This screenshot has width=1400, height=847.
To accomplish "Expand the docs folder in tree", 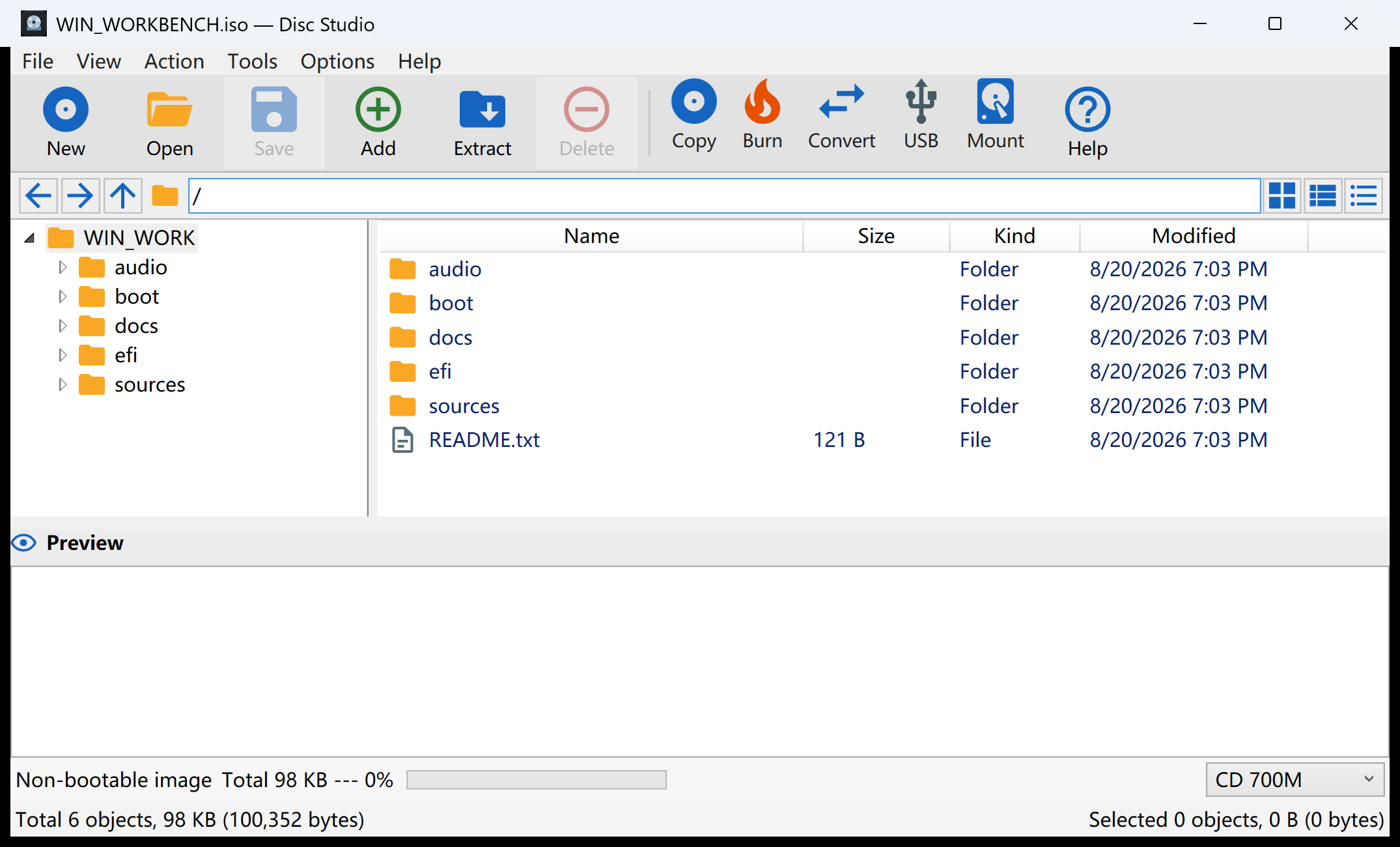I will pos(63,326).
